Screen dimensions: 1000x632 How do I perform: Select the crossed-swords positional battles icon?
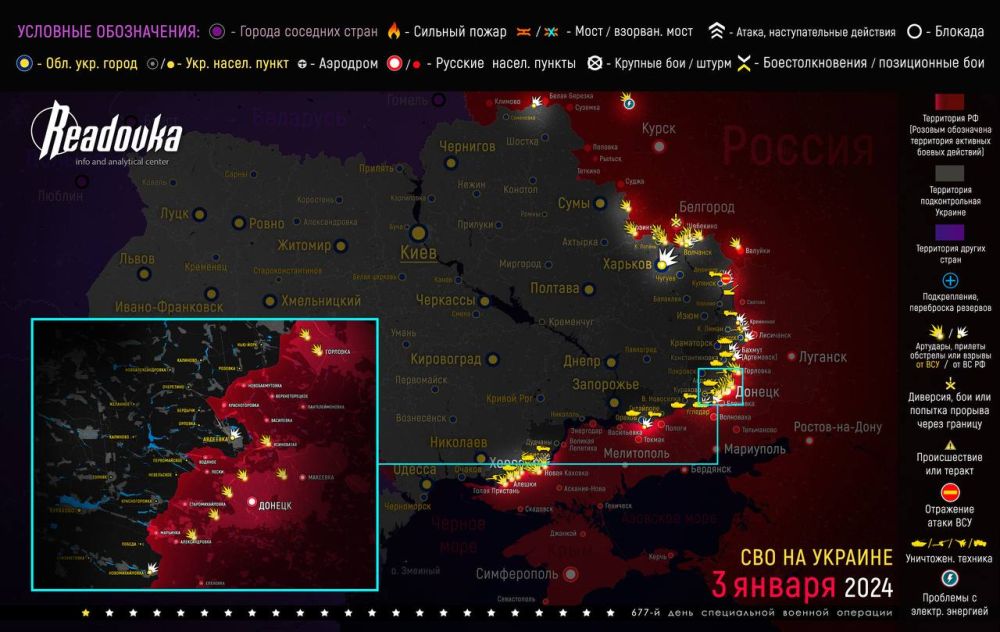(742, 63)
